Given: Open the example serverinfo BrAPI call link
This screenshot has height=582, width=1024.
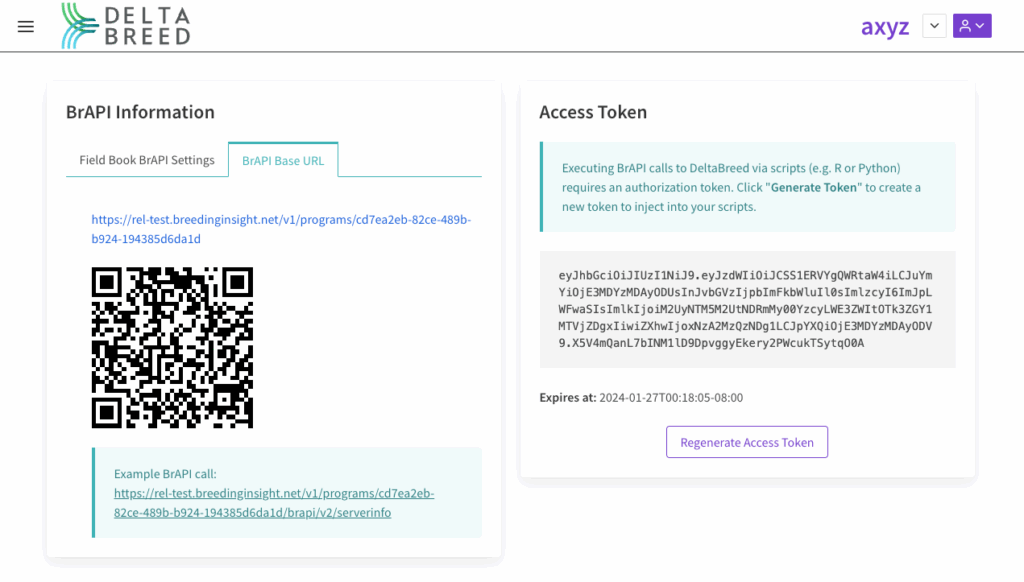Looking at the screenshot, I should (x=274, y=503).
